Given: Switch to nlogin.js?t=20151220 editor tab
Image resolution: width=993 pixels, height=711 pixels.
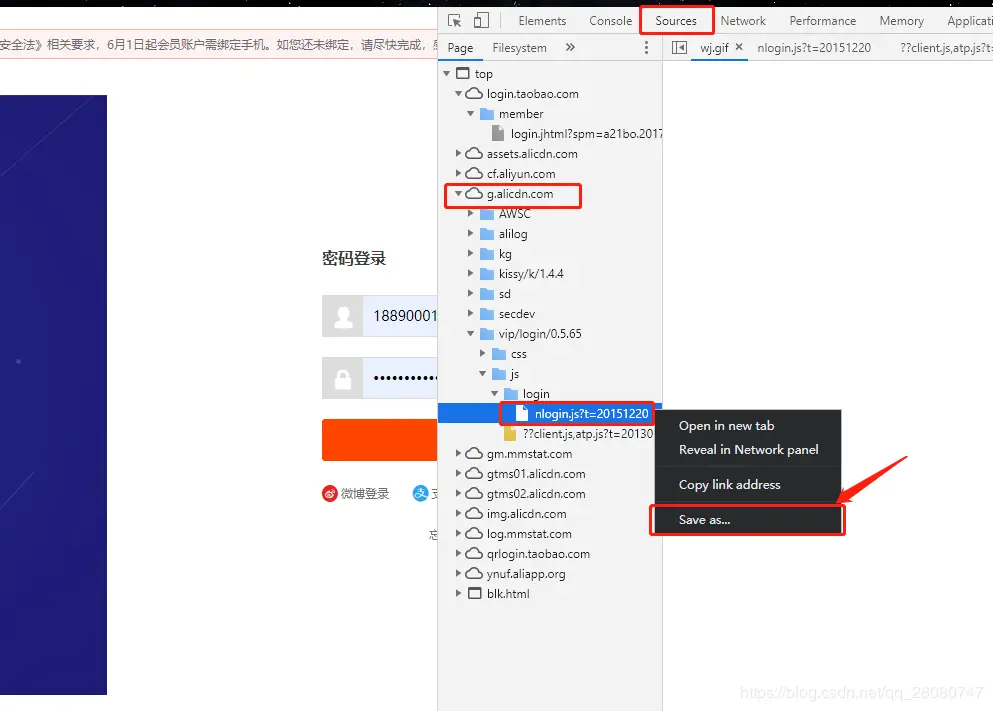Looking at the screenshot, I should point(814,47).
